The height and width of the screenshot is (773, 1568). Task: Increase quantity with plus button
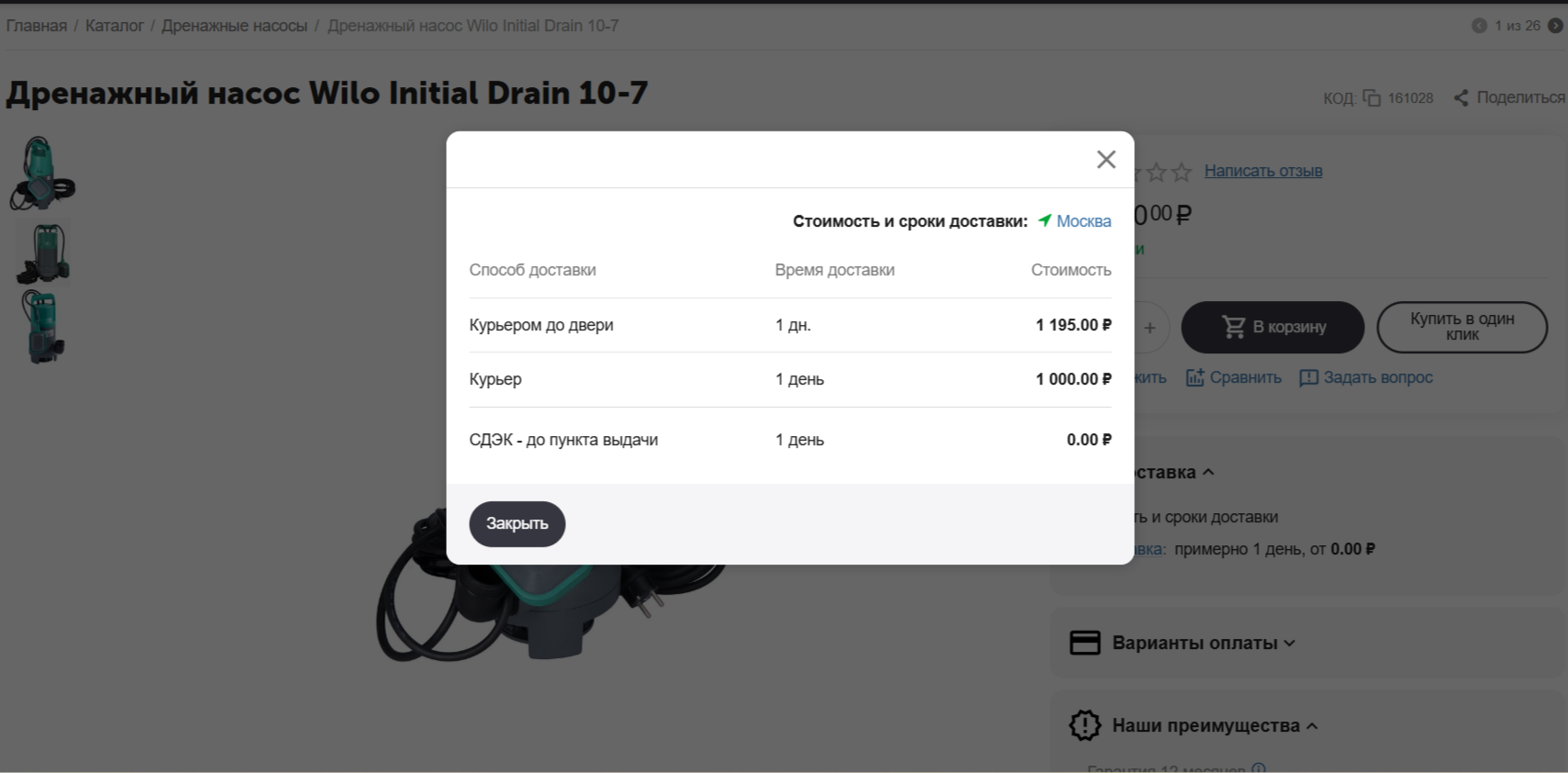click(1149, 328)
